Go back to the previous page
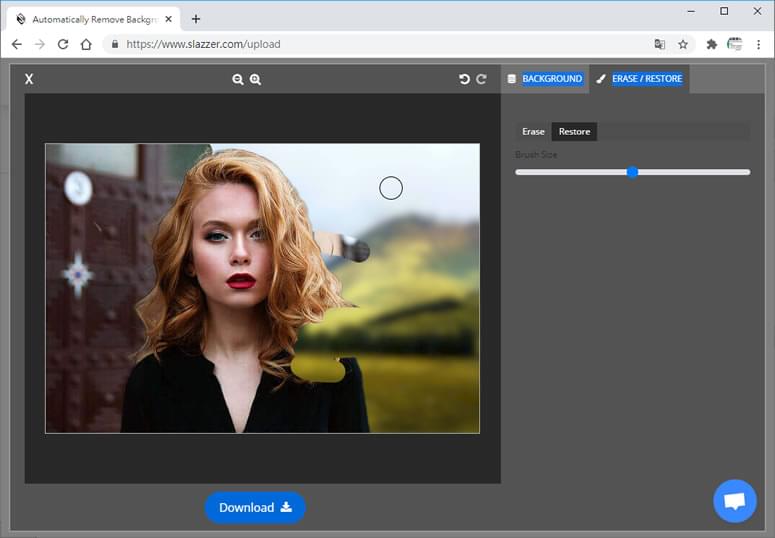The image size is (775, 538). click(16, 44)
